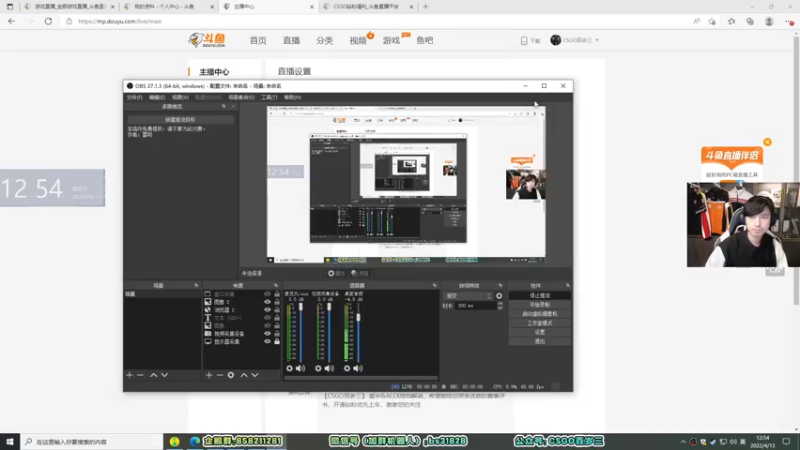Enable 工作室模式 in Controls
The width and height of the screenshot is (800, 450).
pos(540,323)
